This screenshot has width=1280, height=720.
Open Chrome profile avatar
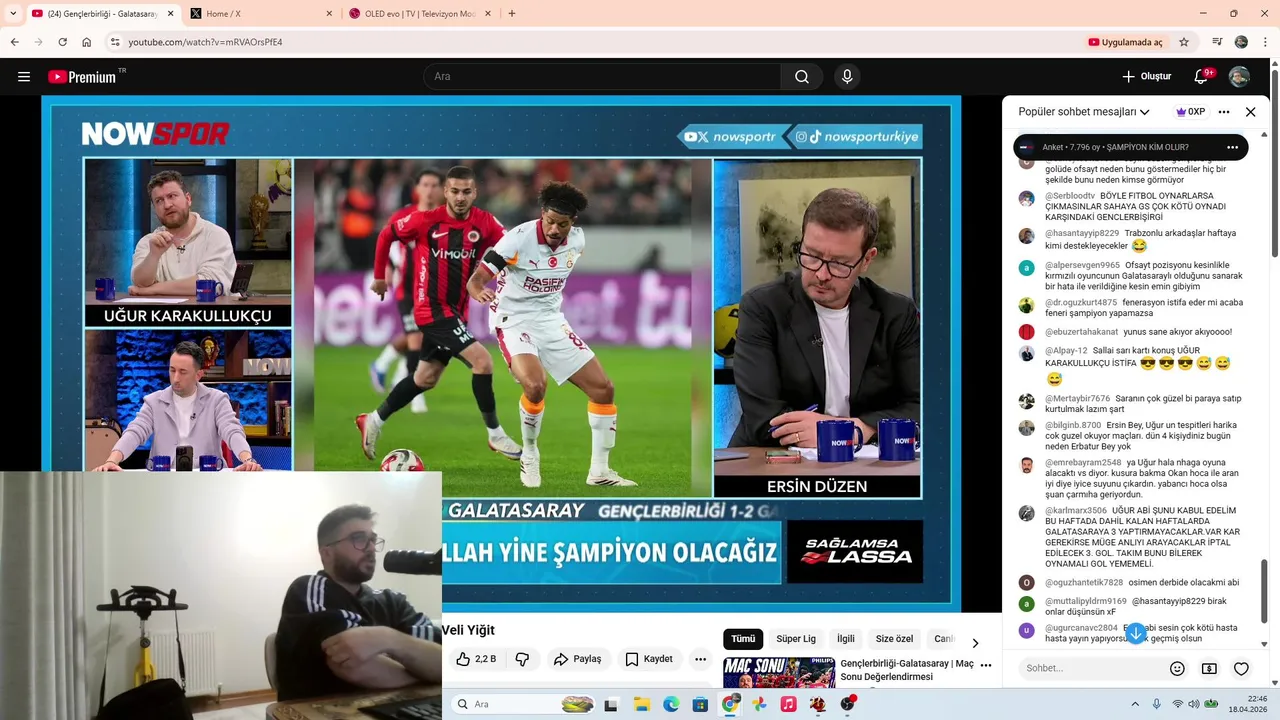(x=1241, y=42)
